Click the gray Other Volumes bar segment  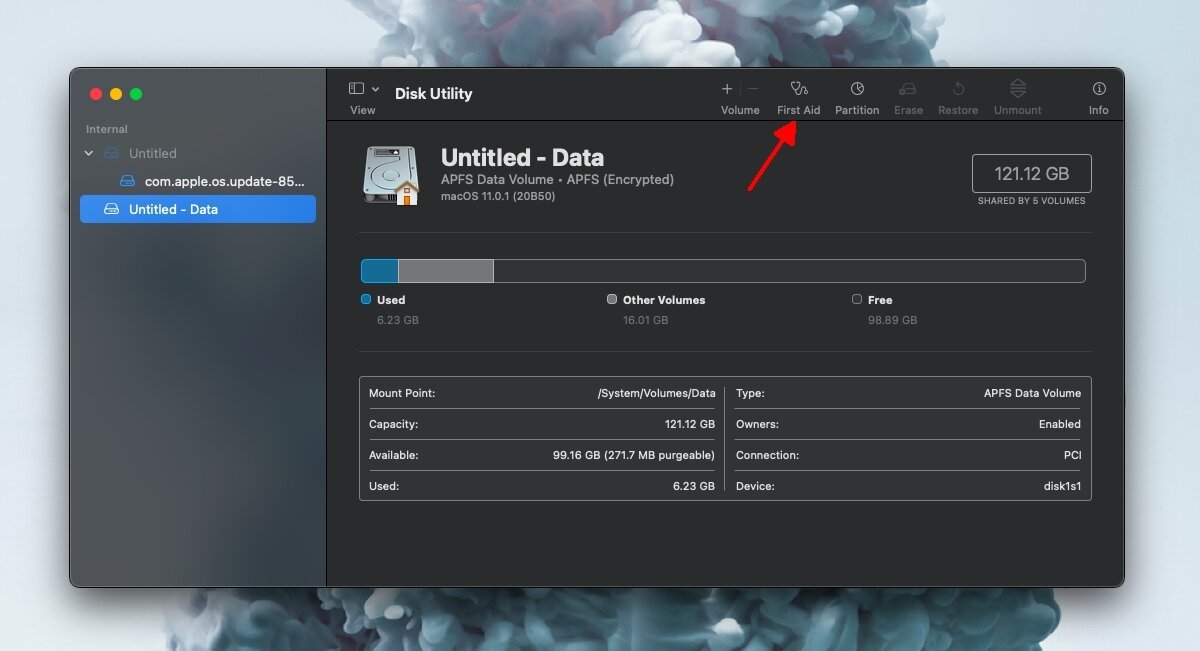point(445,271)
